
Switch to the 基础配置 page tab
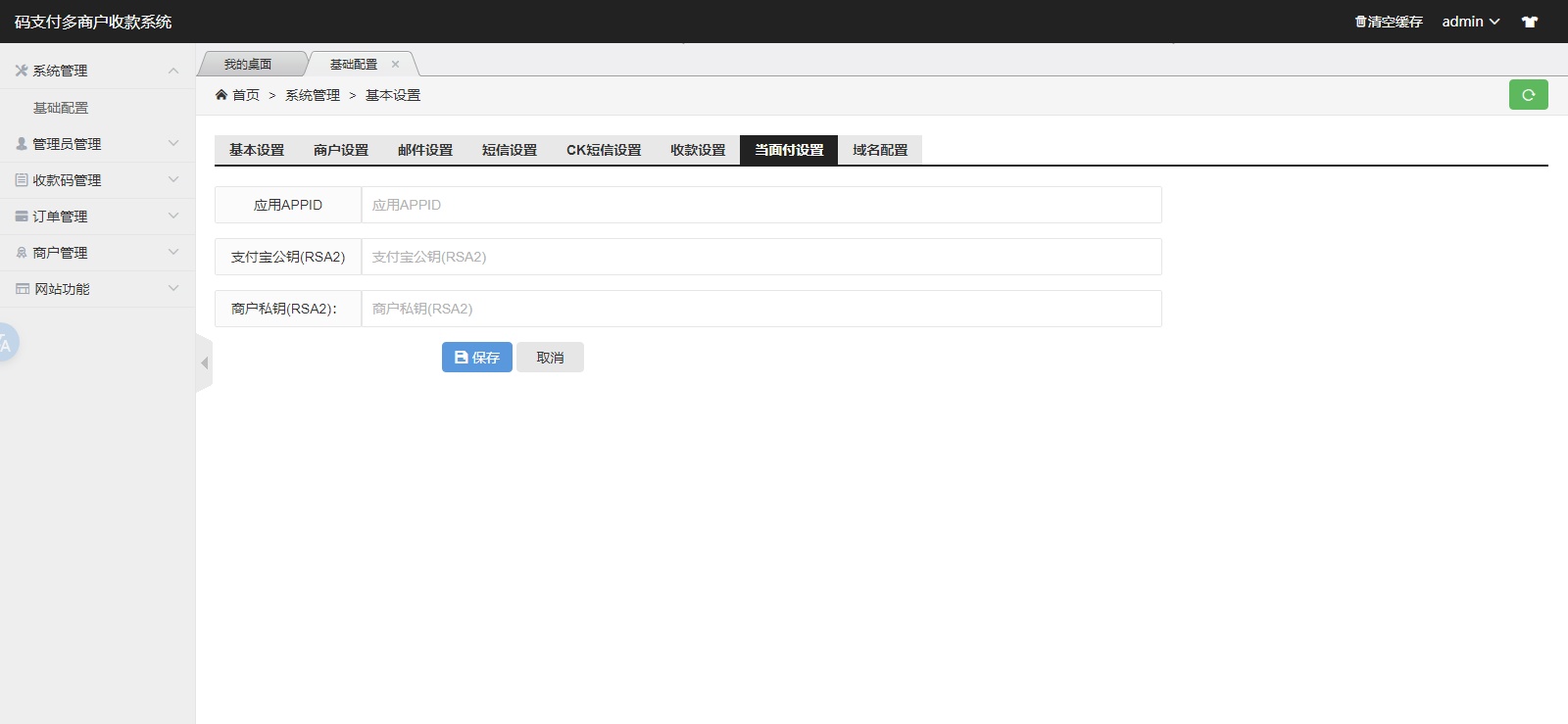click(x=354, y=64)
